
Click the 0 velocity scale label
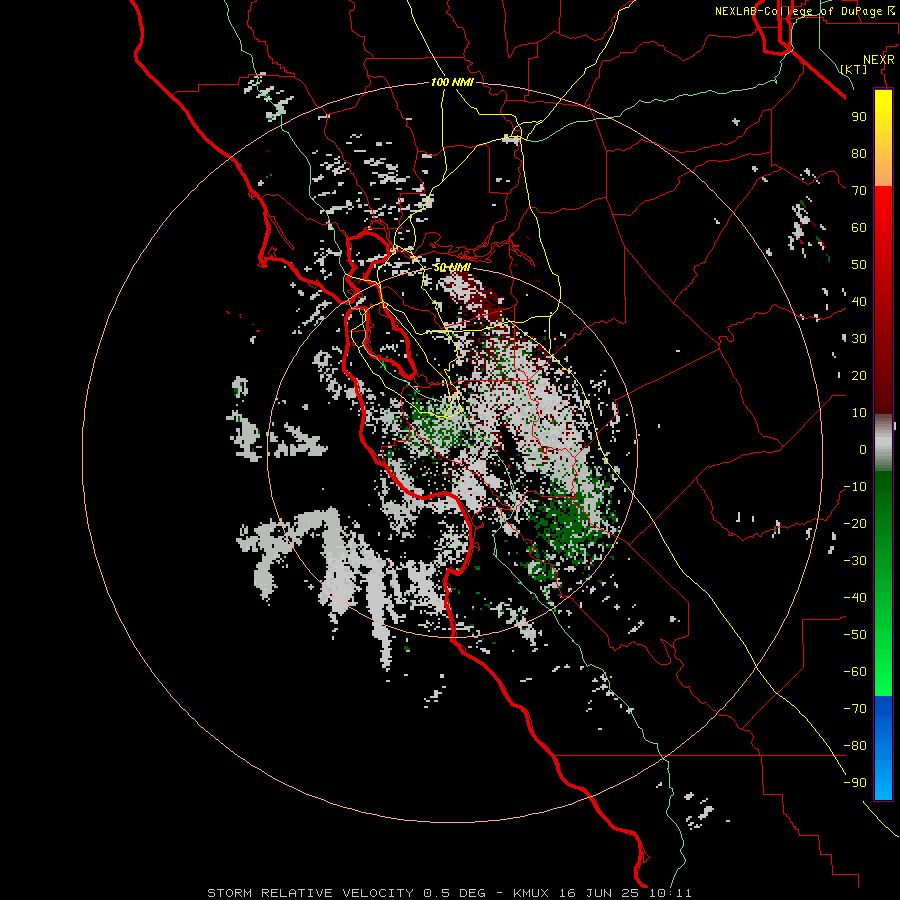pos(863,449)
